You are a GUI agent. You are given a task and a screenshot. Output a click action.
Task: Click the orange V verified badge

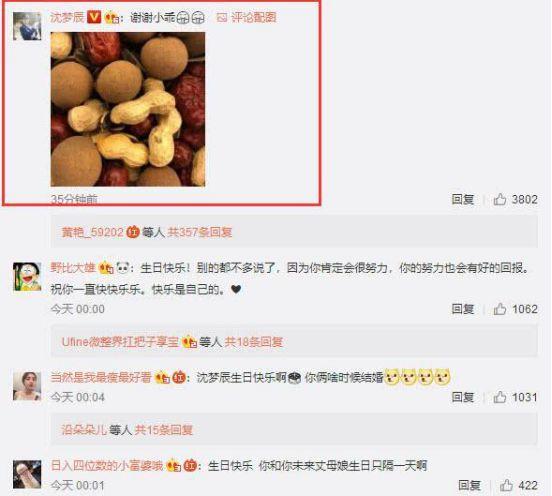point(94,17)
